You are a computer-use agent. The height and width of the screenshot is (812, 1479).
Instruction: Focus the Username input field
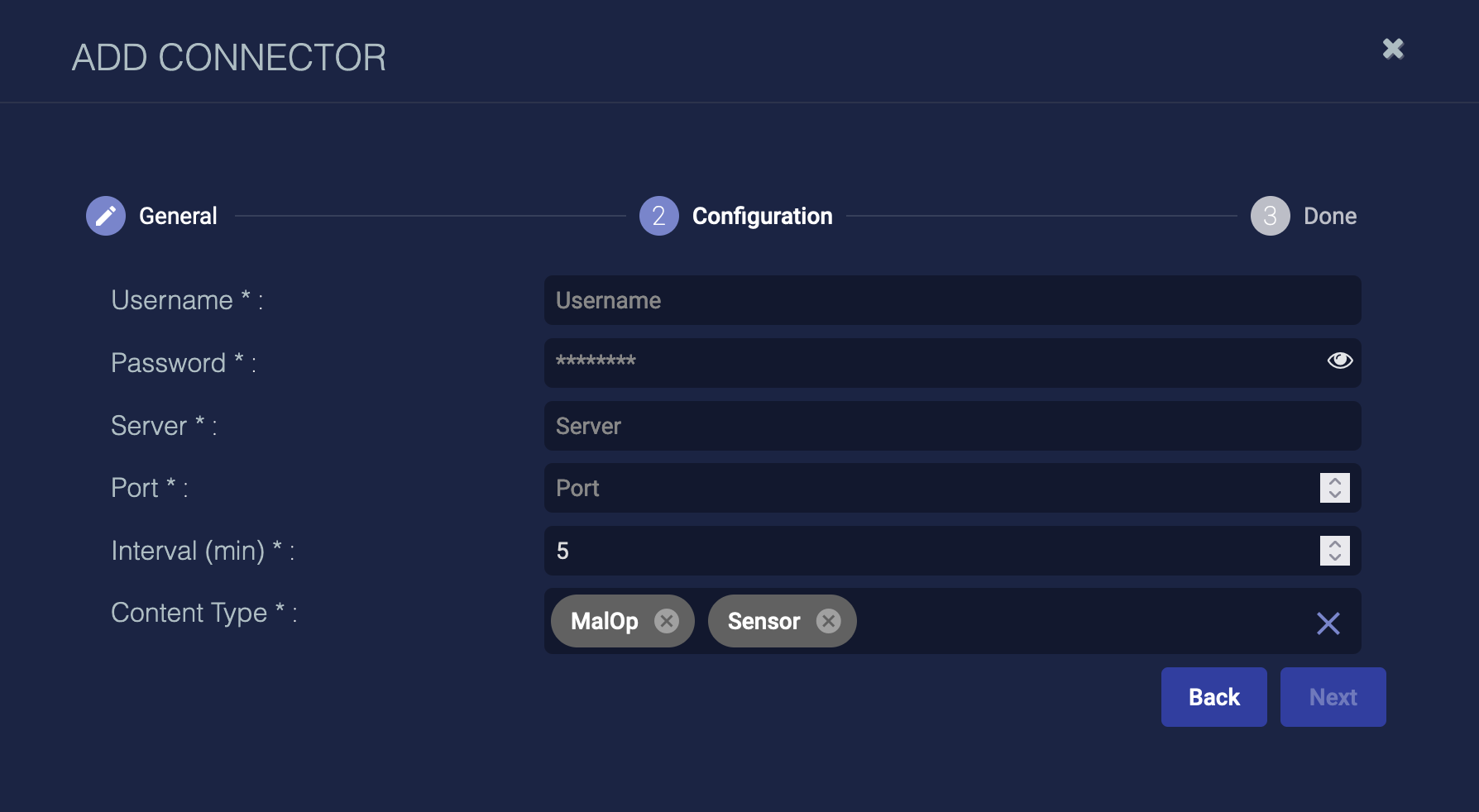[x=951, y=300]
